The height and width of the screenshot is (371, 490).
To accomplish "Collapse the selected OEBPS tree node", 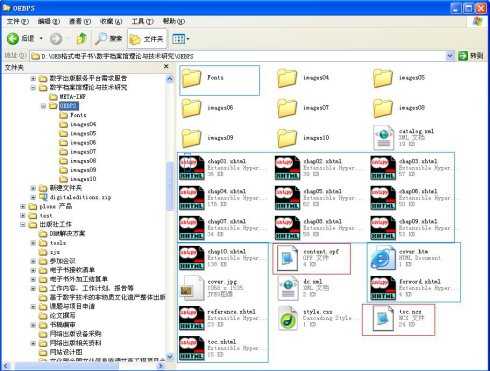I will pos(43,106).
